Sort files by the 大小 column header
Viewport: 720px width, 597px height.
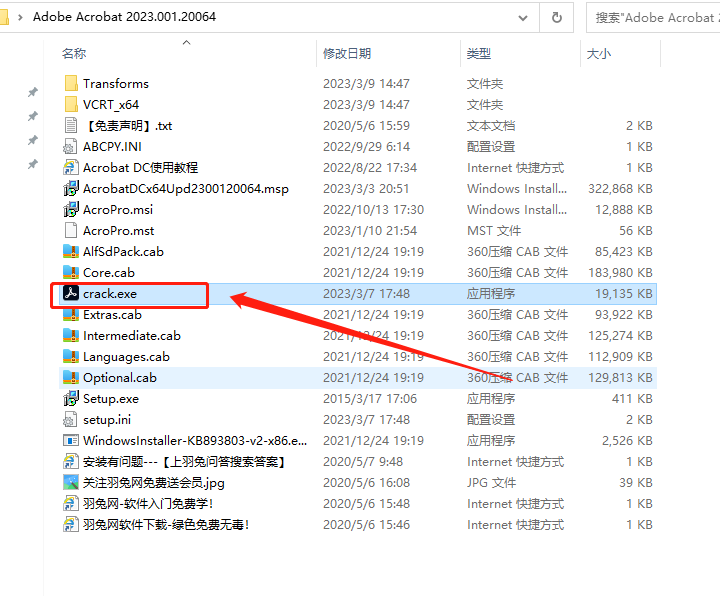point(599,54)
